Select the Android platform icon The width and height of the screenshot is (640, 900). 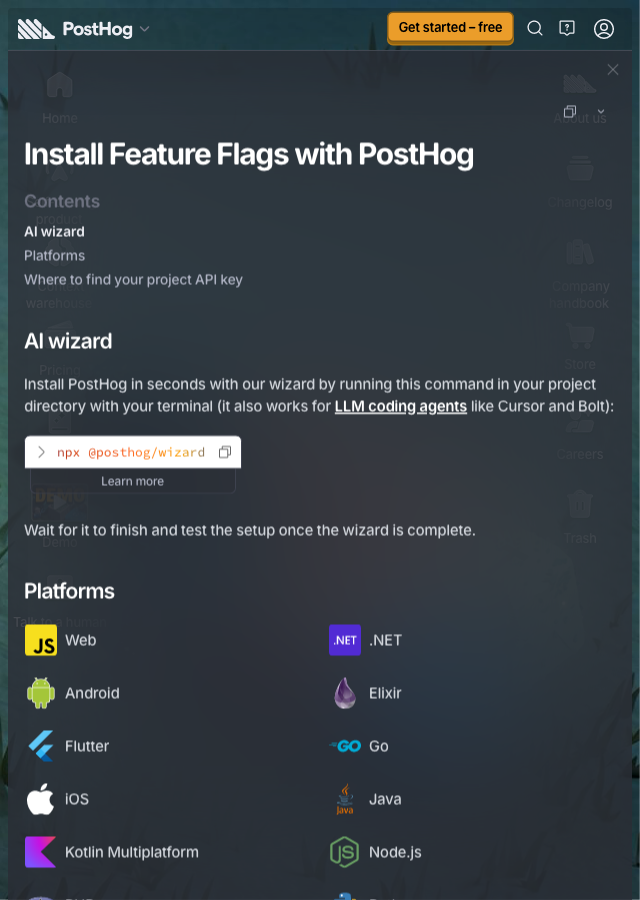41,693
